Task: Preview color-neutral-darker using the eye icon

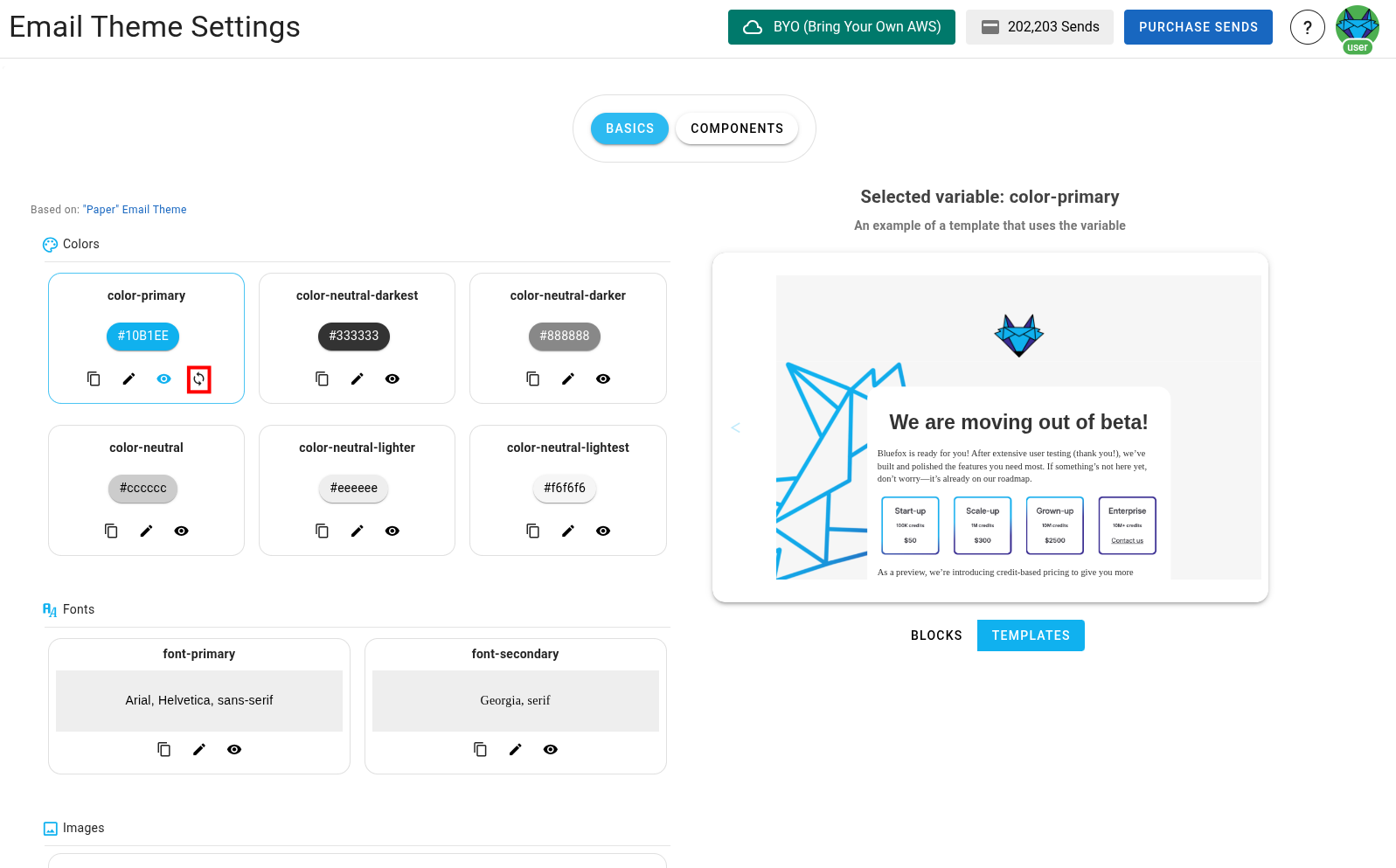Action: pyautogui.click(x=603, y=378)
